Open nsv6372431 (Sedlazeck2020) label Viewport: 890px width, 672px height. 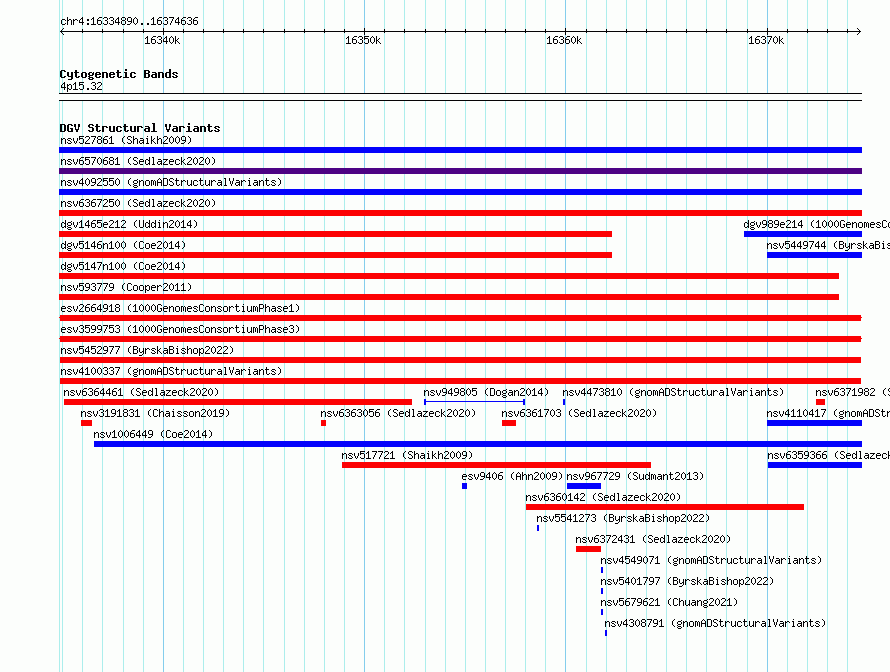(x=653, y=539)
